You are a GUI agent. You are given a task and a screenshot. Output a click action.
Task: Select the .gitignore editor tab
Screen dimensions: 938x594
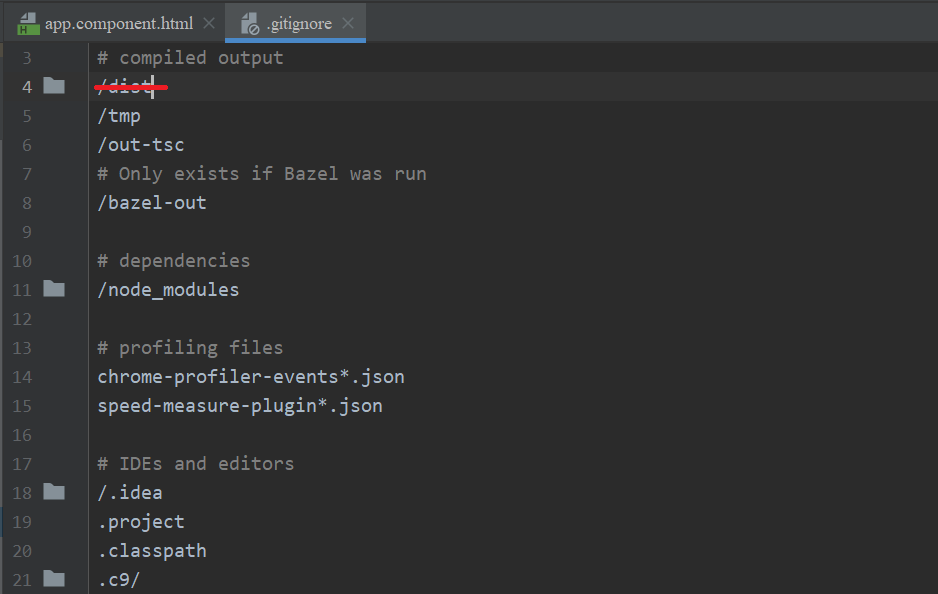click(x=298, y=23)
